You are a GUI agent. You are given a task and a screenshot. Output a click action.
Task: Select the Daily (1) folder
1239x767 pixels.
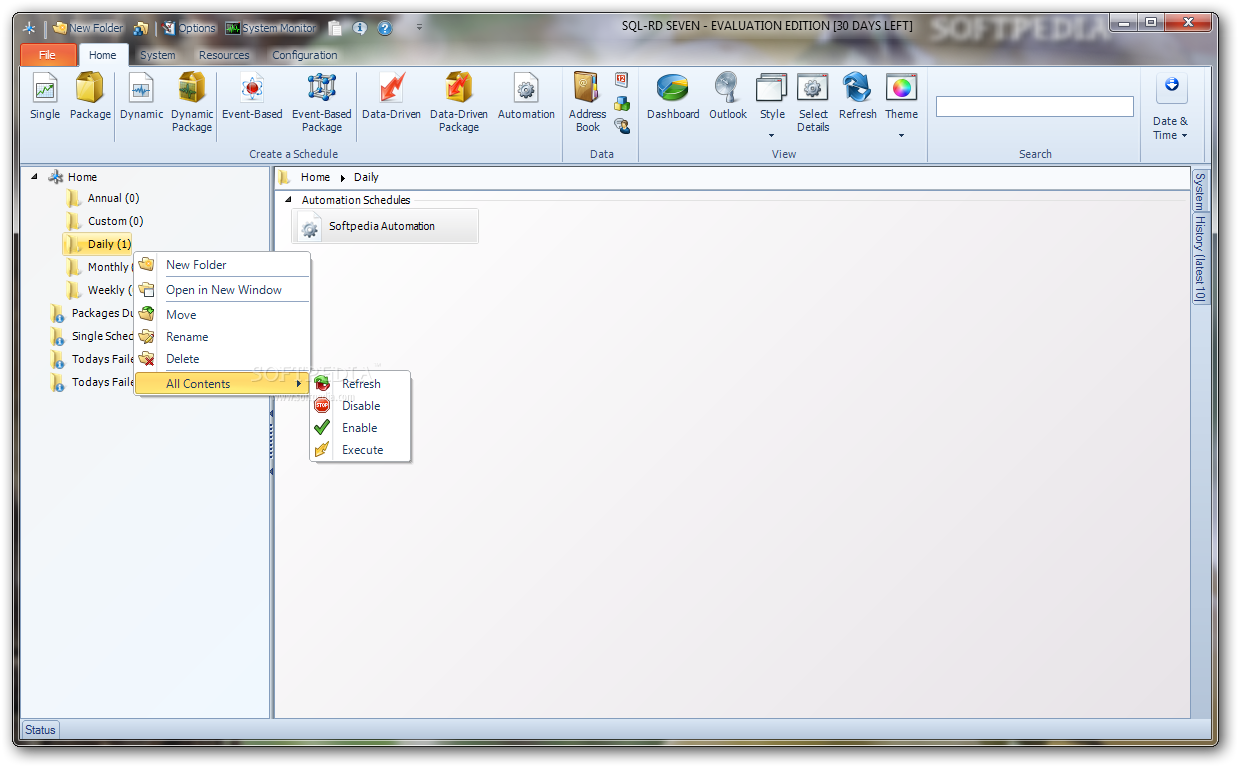point(98,244)
